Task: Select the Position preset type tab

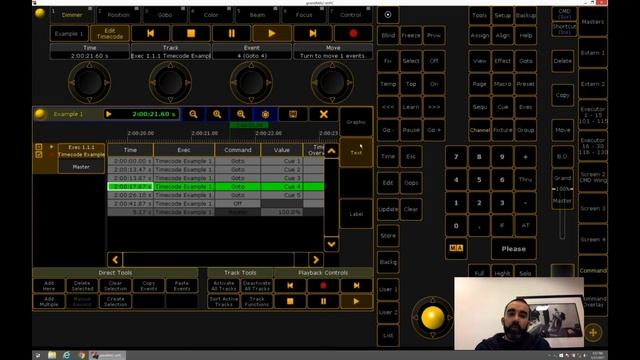Action: pyautogui.click(x=118, y=15)
